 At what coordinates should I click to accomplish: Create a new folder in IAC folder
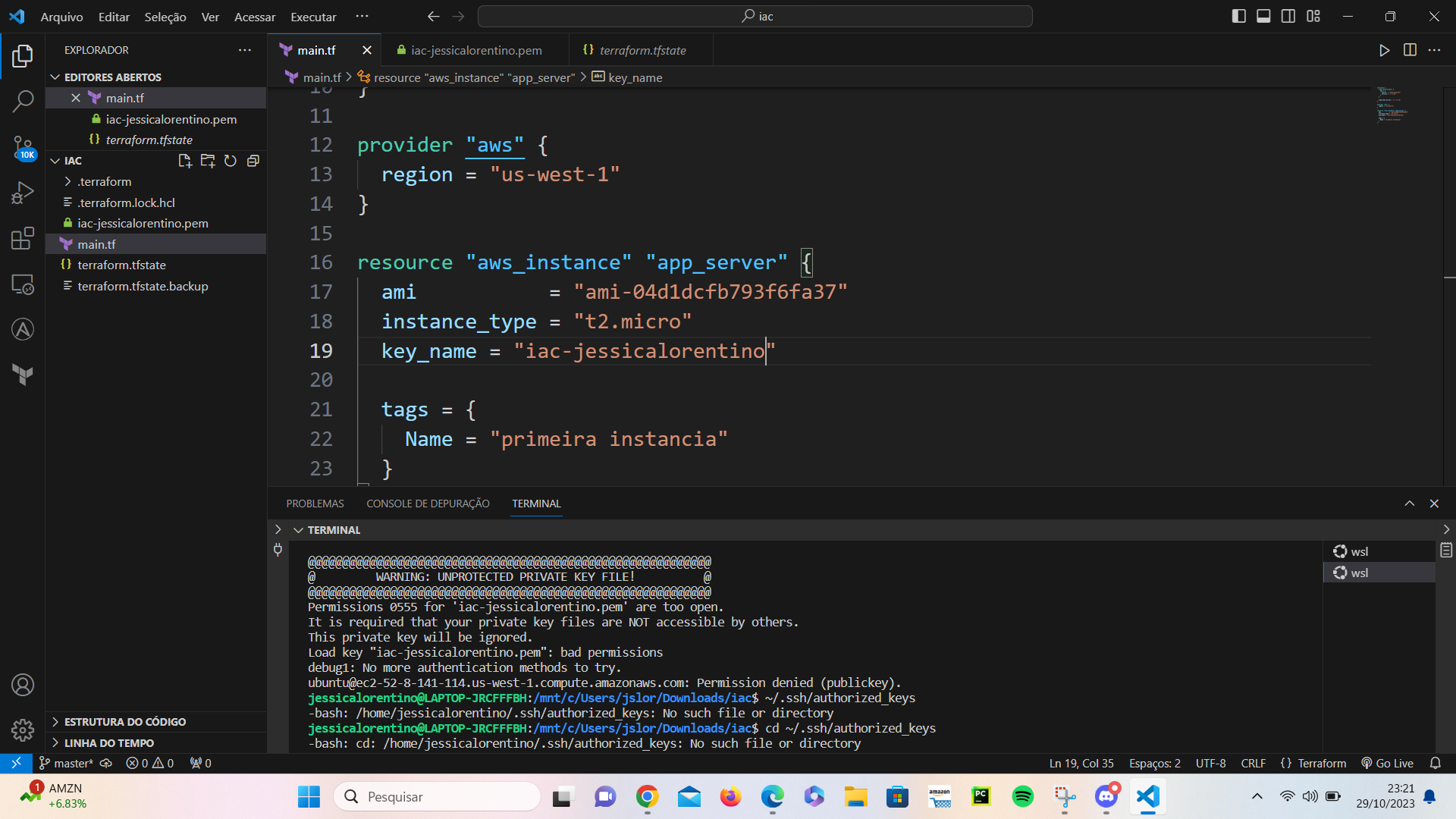(208, 161)
